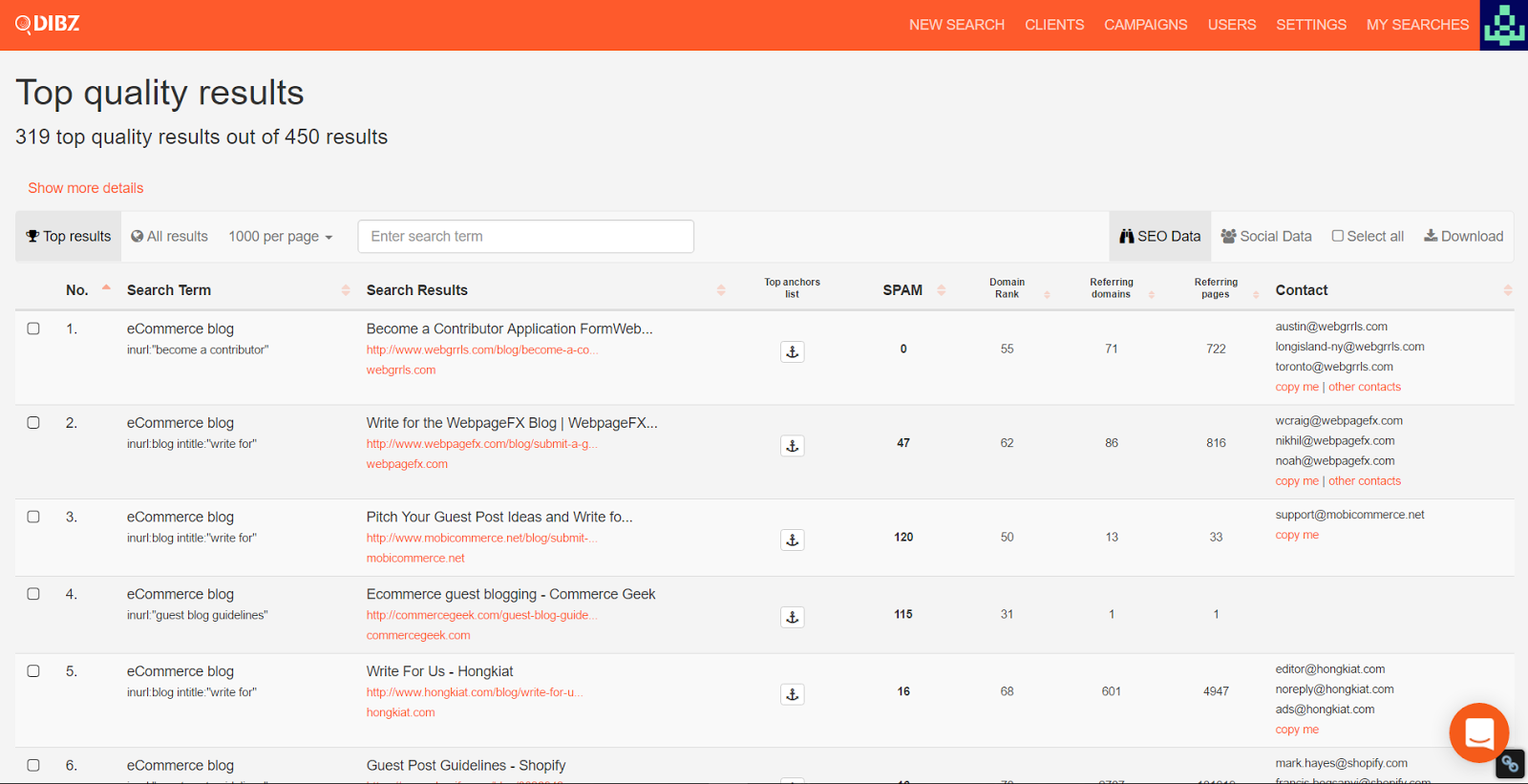Switch to the Social Data tab
1528x784 pixels.
click(1266, 237)
